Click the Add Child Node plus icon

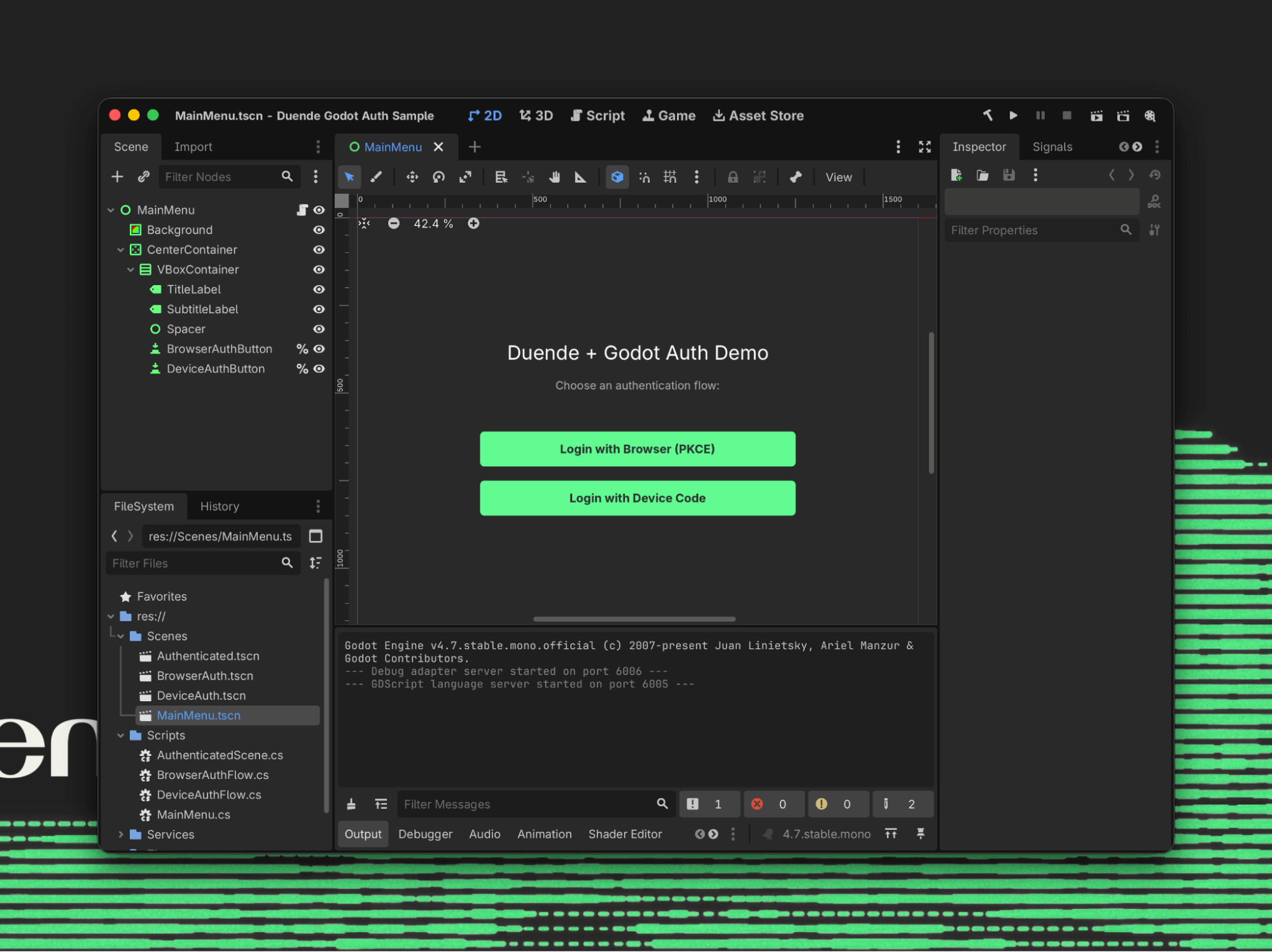117,176
